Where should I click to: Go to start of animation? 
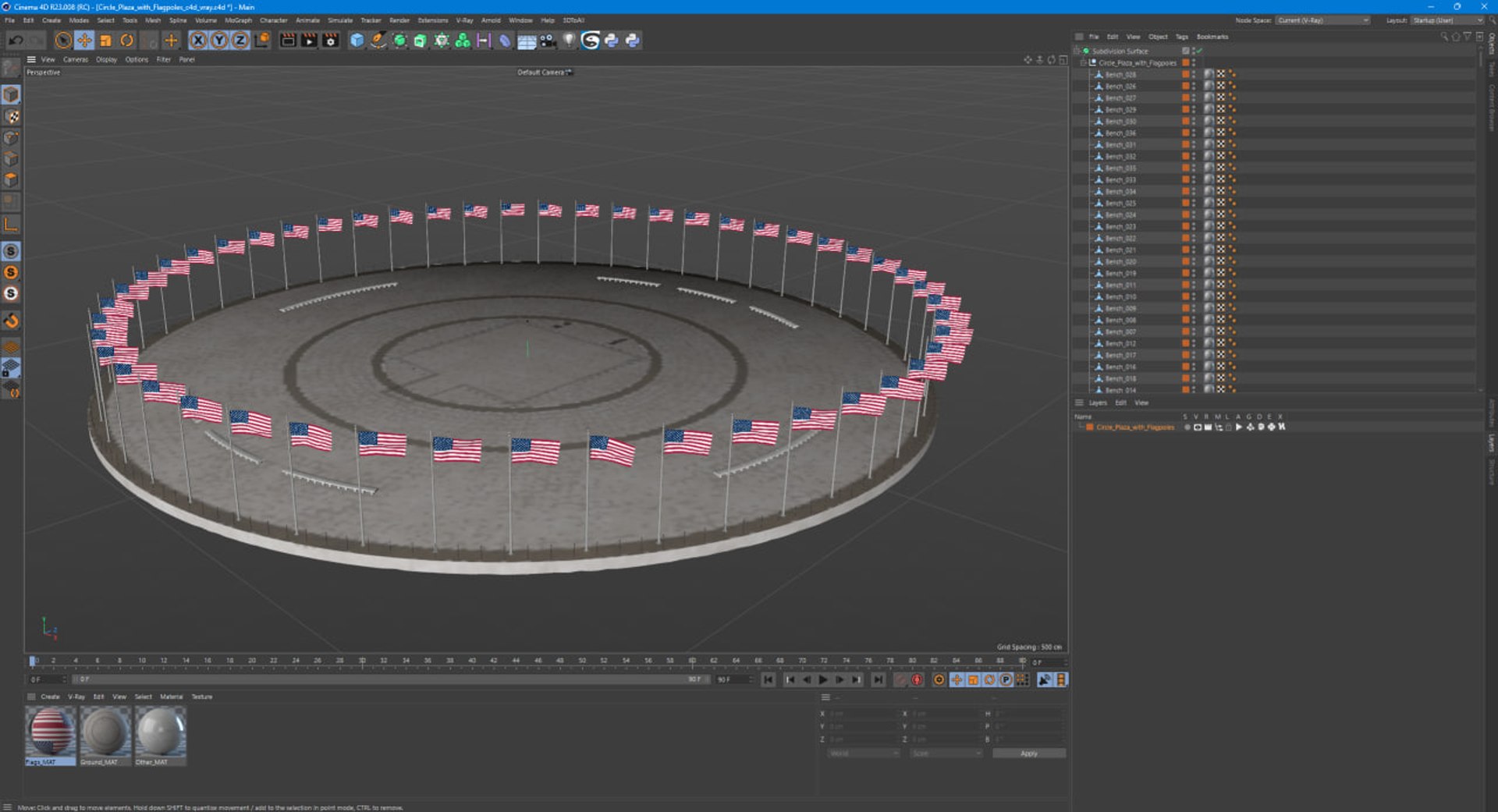(x=769, y=680)
